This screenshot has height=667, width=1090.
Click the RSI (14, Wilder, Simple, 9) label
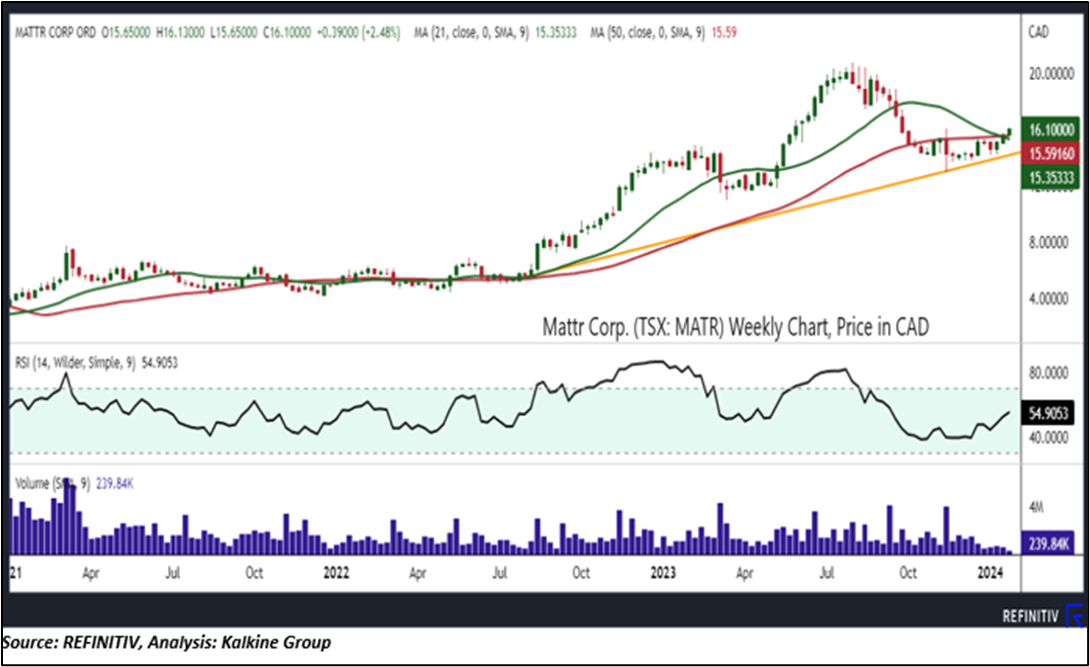click(76, 363)
